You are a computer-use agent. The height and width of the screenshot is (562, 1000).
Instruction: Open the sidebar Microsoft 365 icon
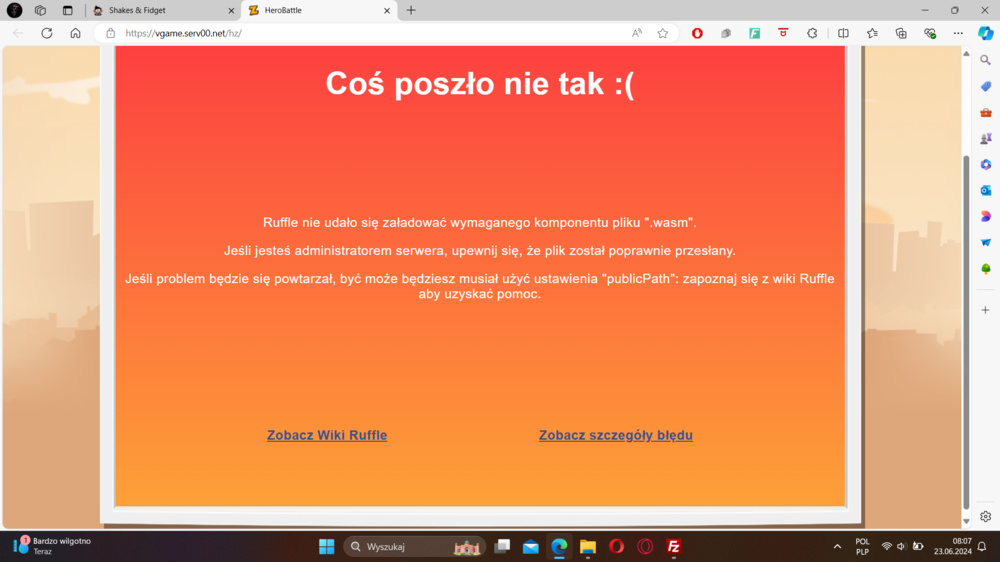point(985,165)
